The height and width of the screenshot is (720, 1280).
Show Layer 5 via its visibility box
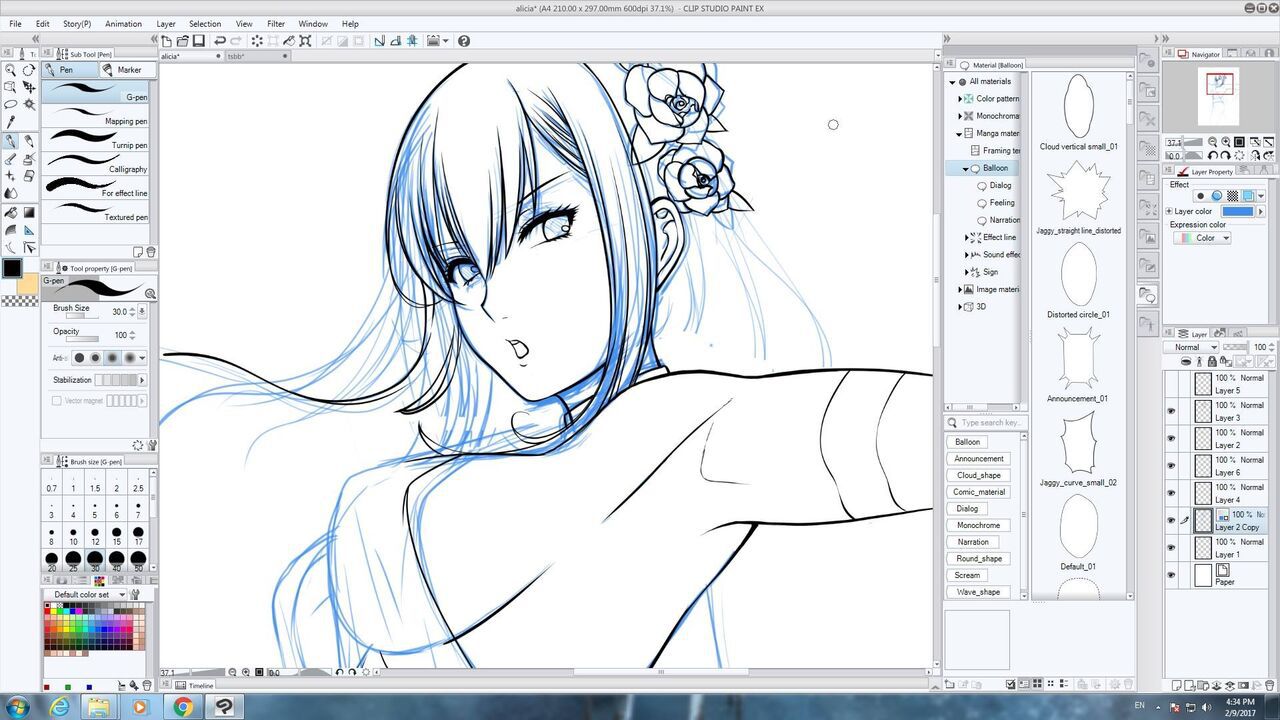(x=1171, y=384)
